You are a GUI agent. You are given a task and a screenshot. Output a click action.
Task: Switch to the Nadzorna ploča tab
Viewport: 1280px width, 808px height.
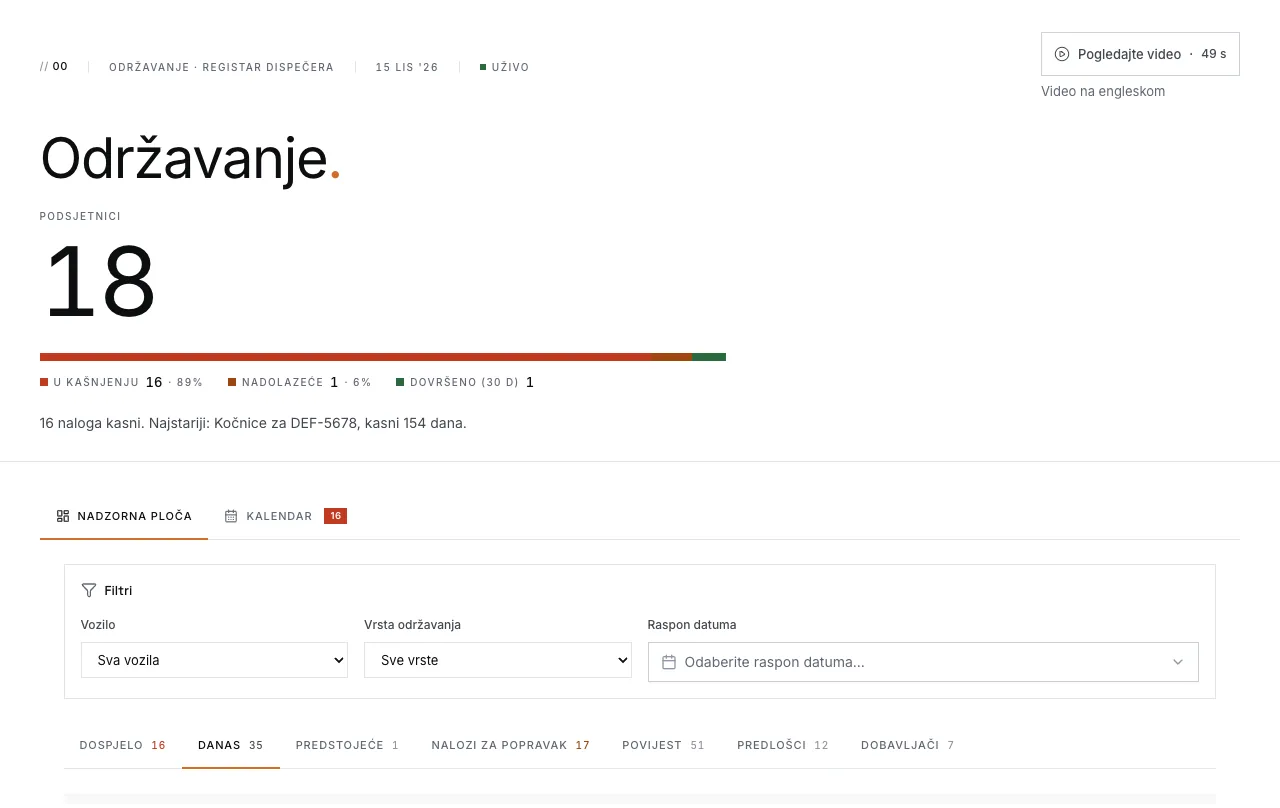(124, 516)
